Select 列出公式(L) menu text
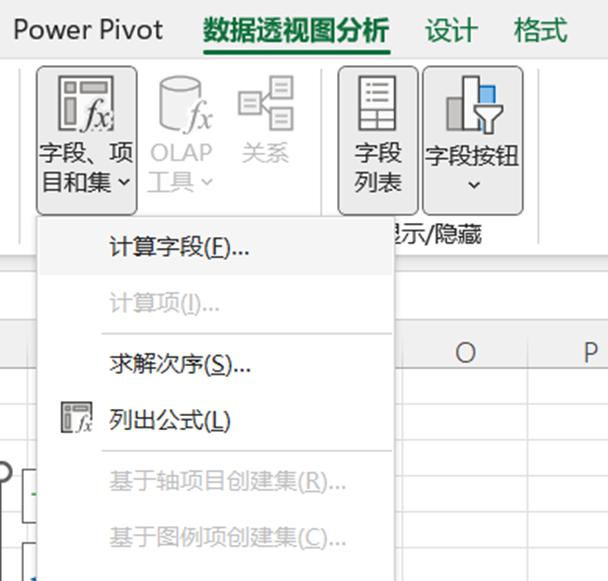608x581 pixels. [170, 420]
